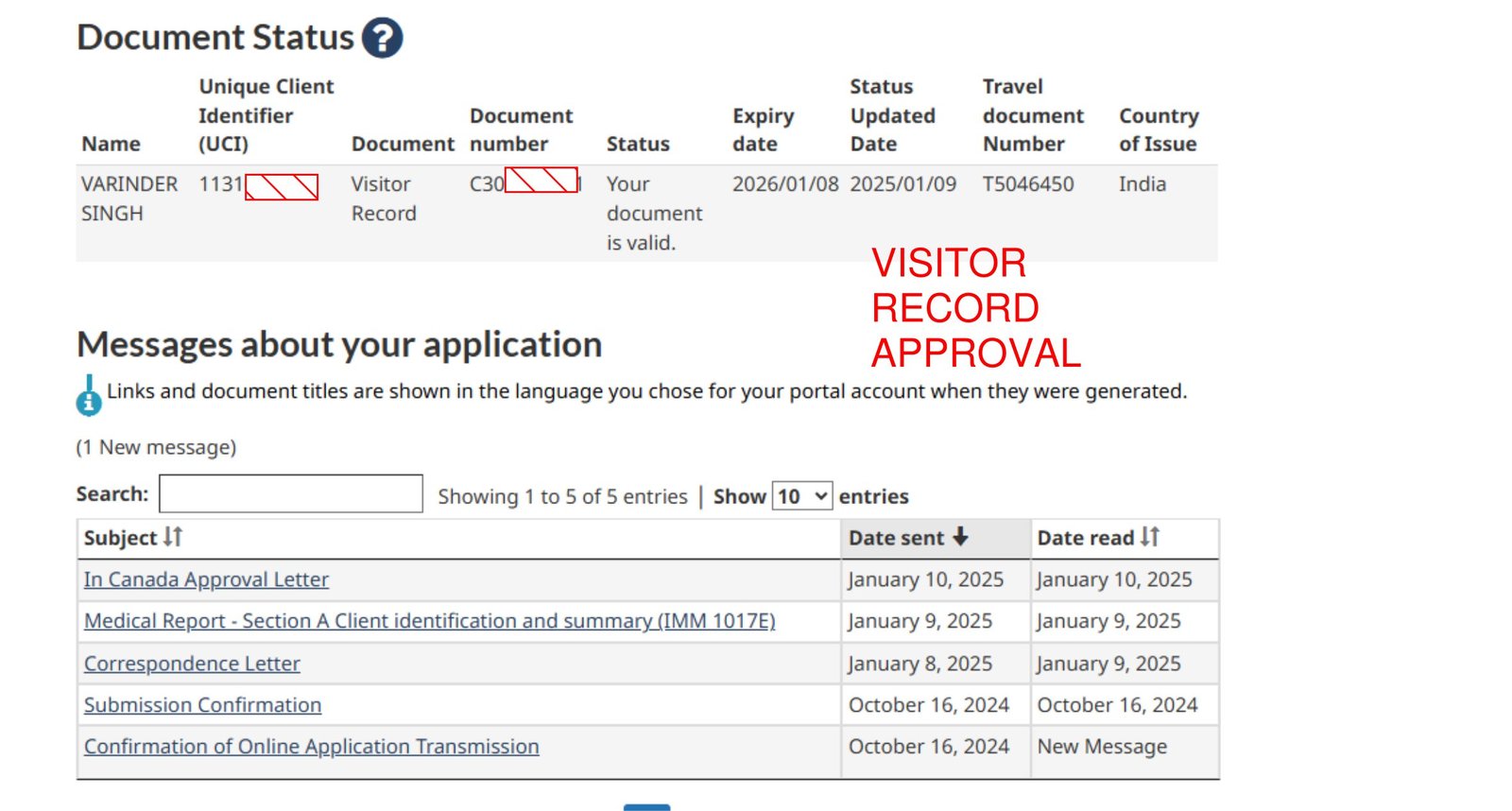
Task: Click the New Message status cell
Action: point(1102,747)
